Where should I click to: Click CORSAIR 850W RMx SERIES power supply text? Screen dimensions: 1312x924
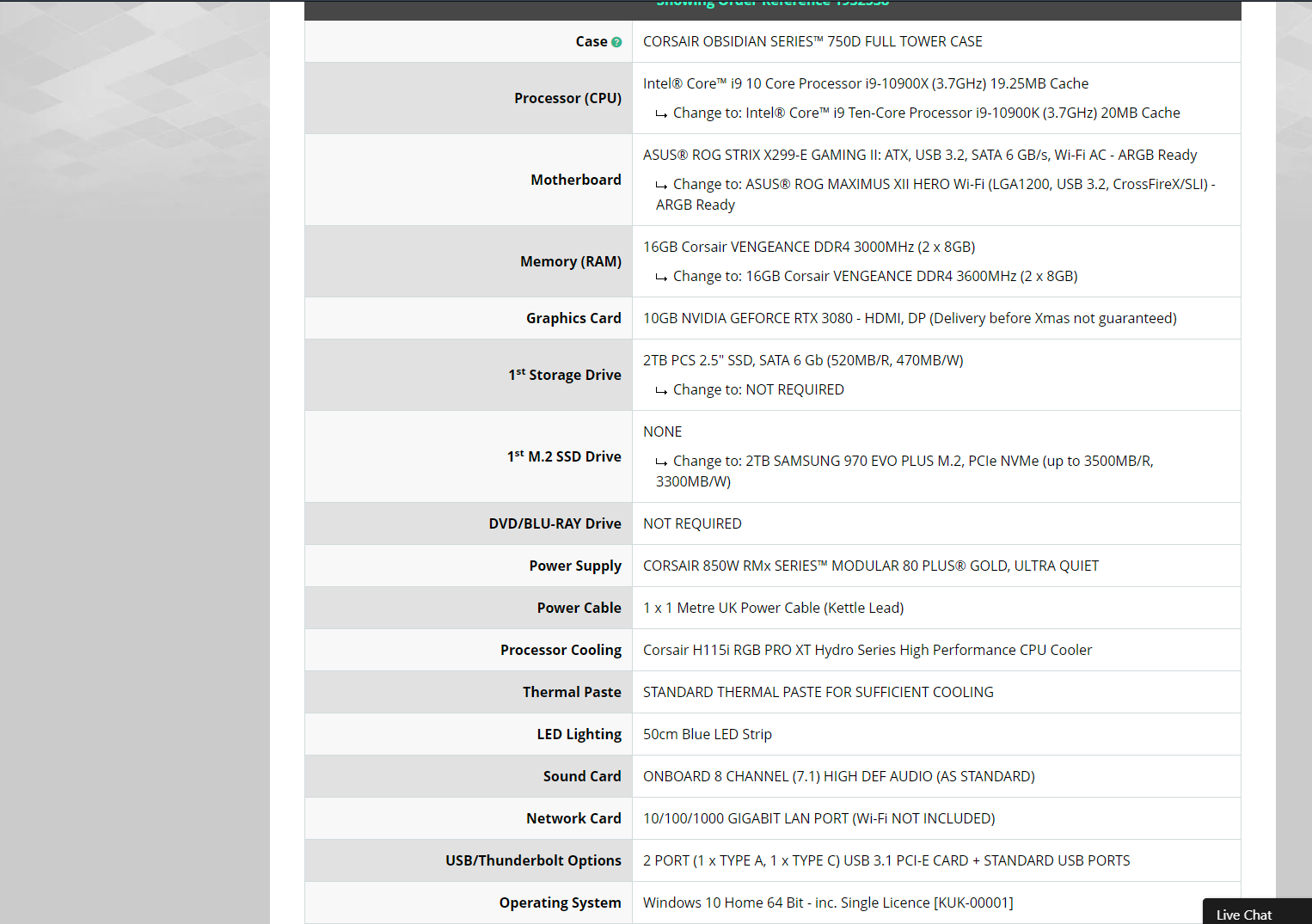871,566
